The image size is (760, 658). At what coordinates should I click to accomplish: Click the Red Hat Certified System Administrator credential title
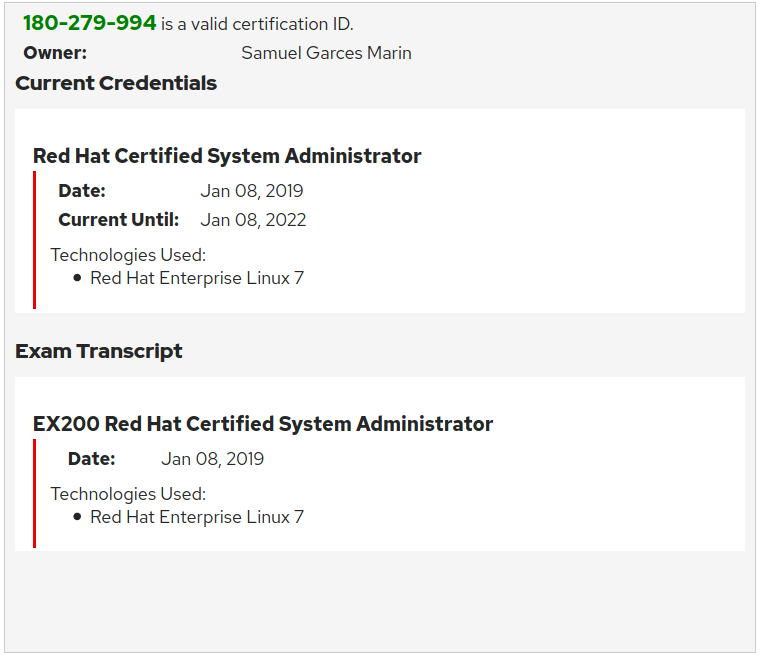tap(227, 156)
